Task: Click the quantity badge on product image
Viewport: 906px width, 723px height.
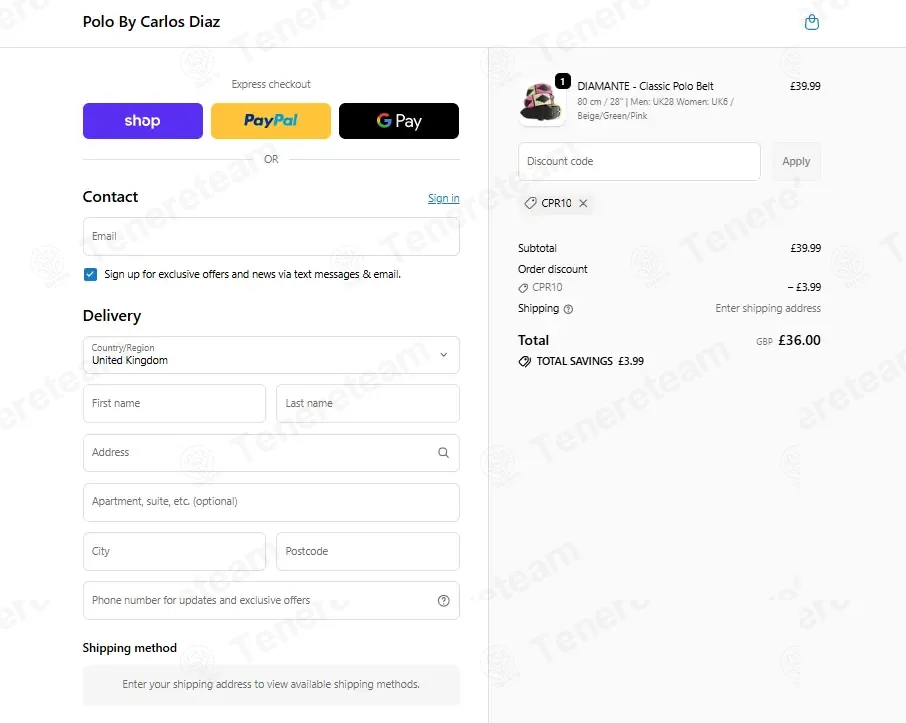Action: [x=563, y=81]
